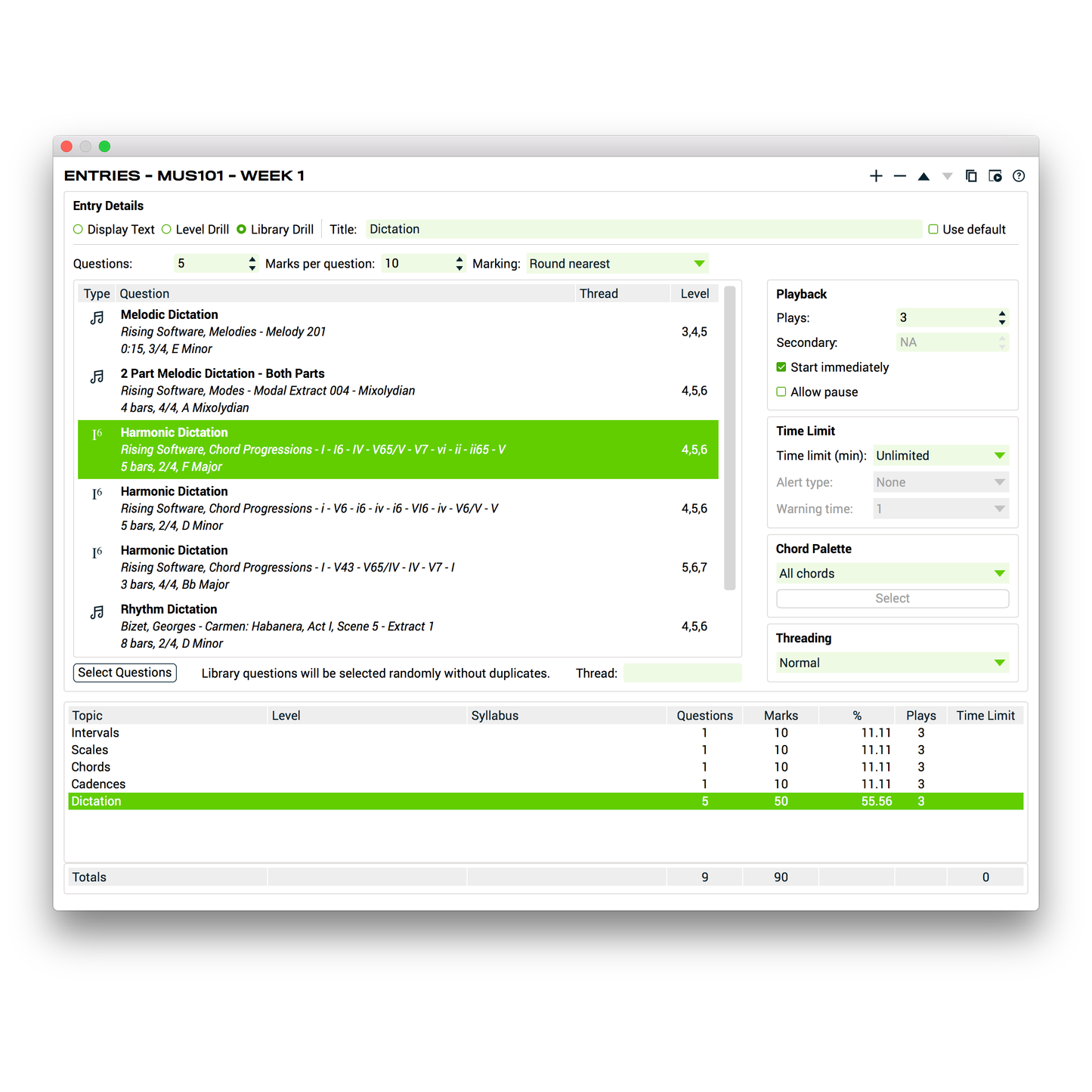The width and height of the screenshot is (1092, 1092).
Task: Click inside the Thread input field
Action: (x=682, y=673)
